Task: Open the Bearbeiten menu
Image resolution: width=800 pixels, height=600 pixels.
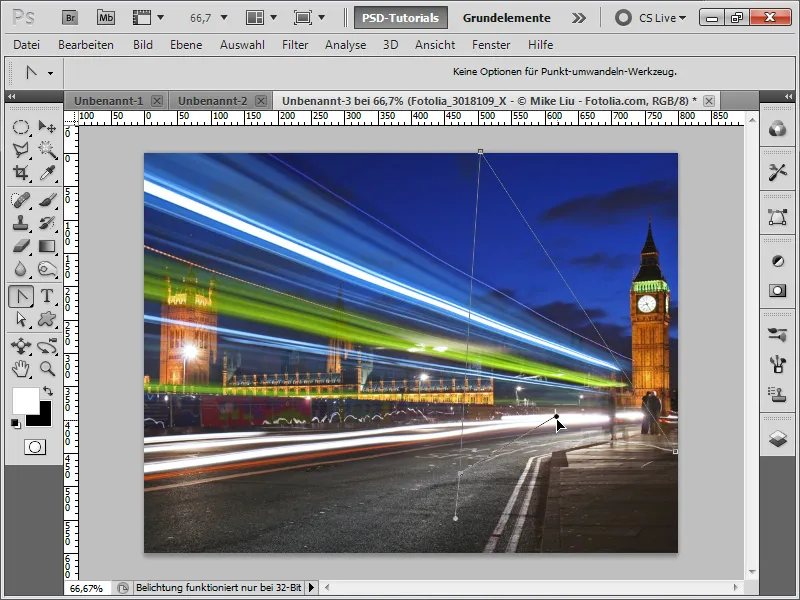Action: [x=86, y=45]
